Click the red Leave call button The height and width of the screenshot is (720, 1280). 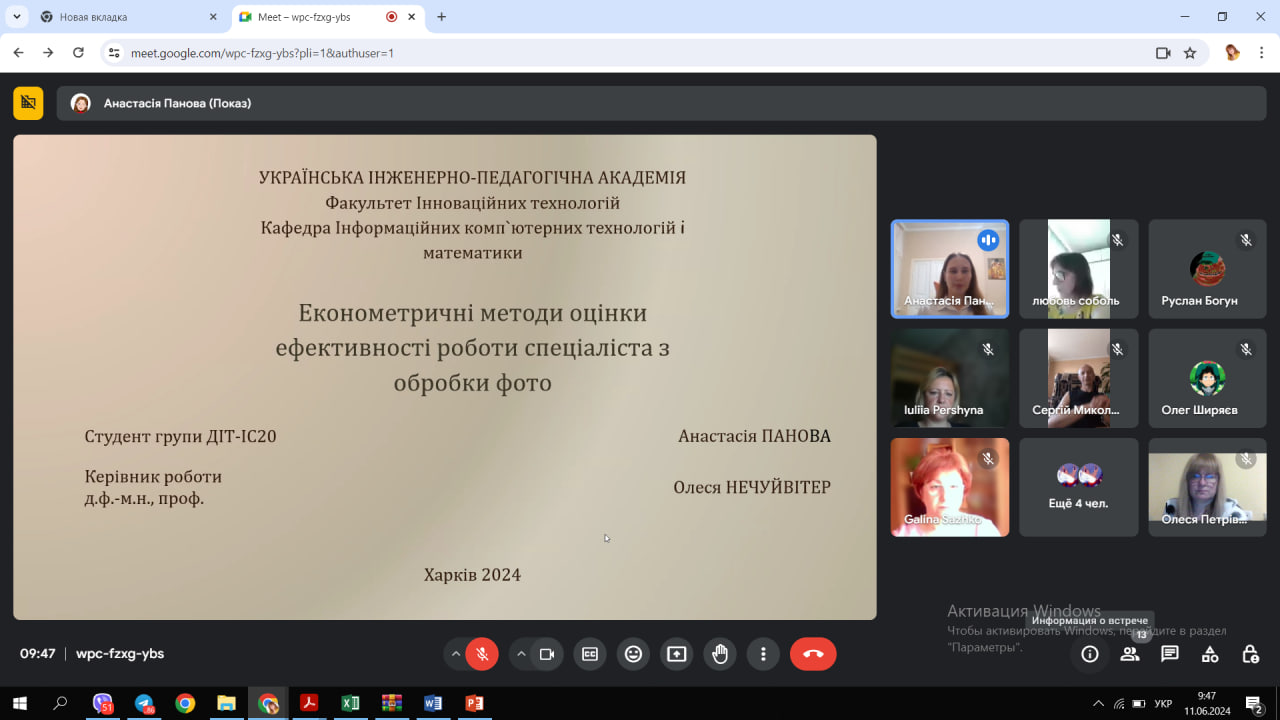812,654
